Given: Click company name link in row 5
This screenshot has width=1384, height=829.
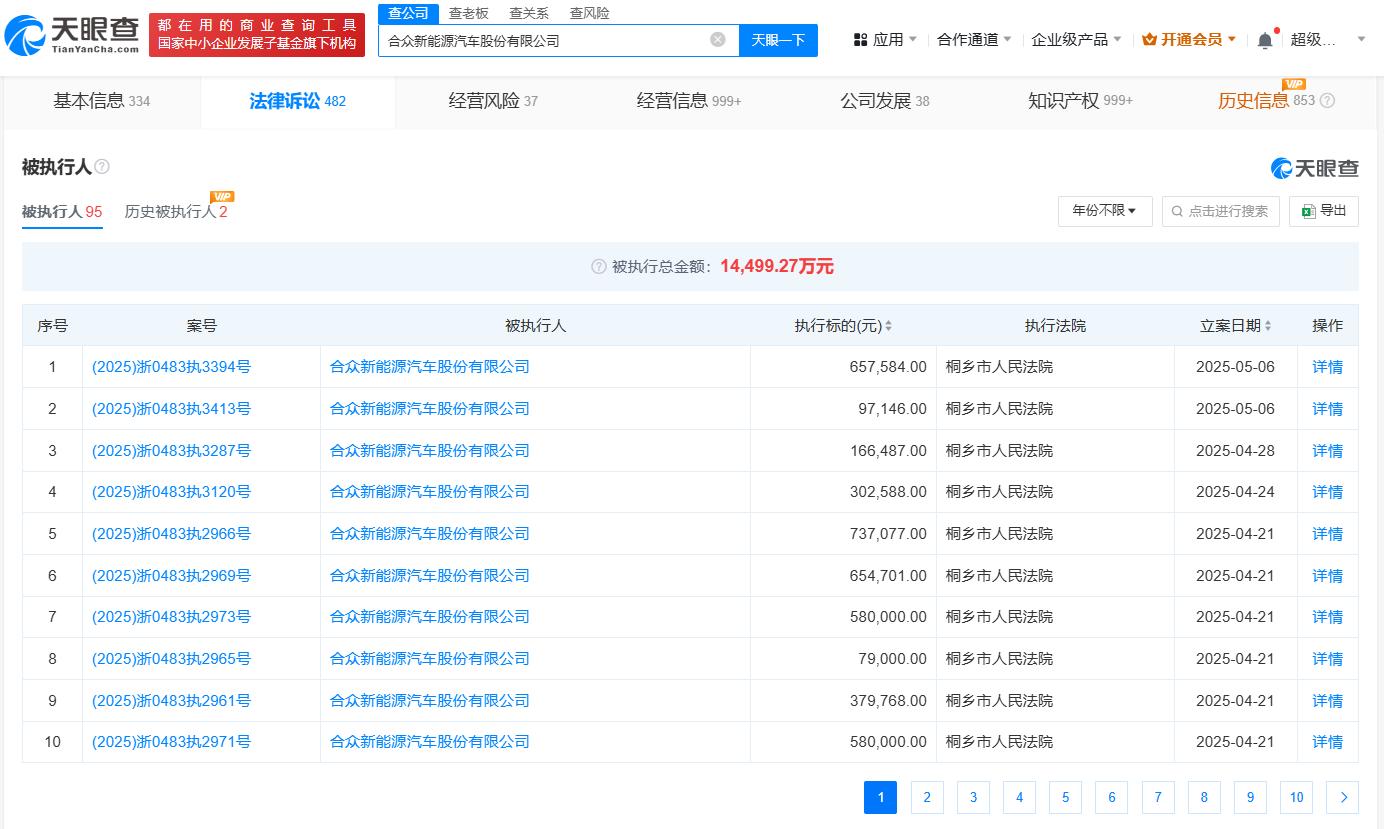Looking at the screenshot, I should tap(430, 534).
